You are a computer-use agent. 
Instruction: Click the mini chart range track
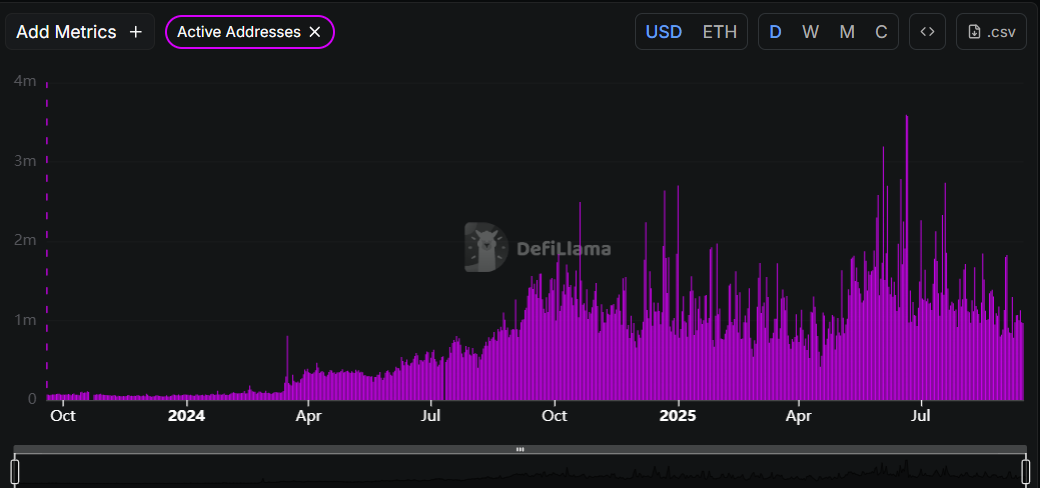click(520, 473)
